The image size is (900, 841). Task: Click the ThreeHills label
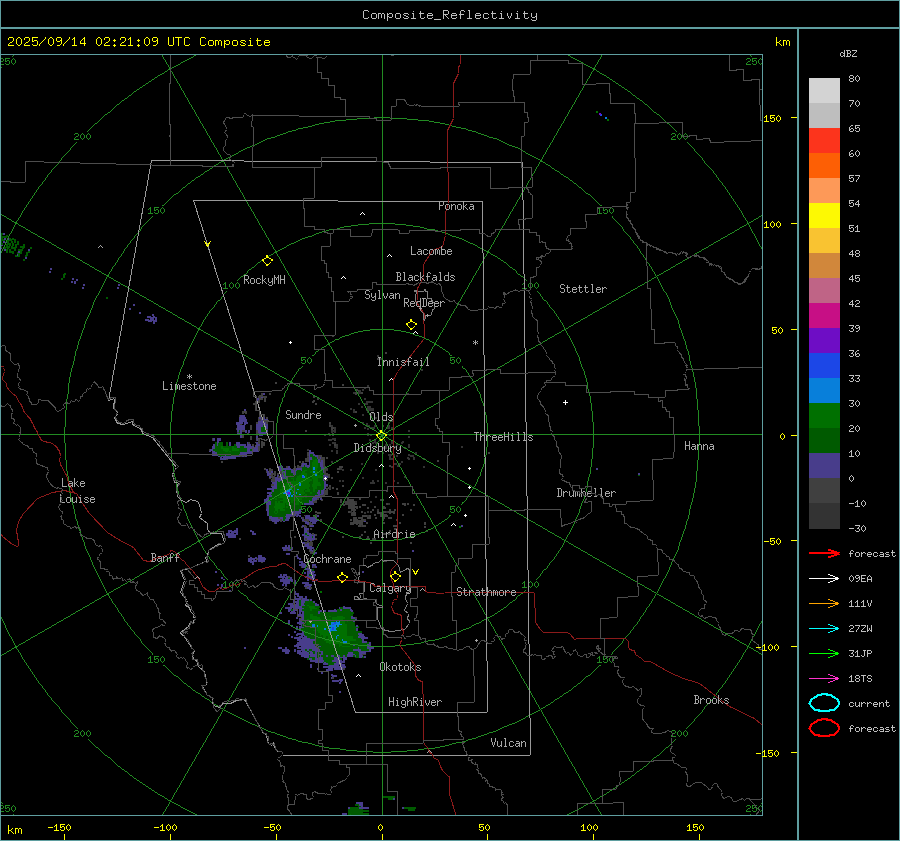coord(503,437)
